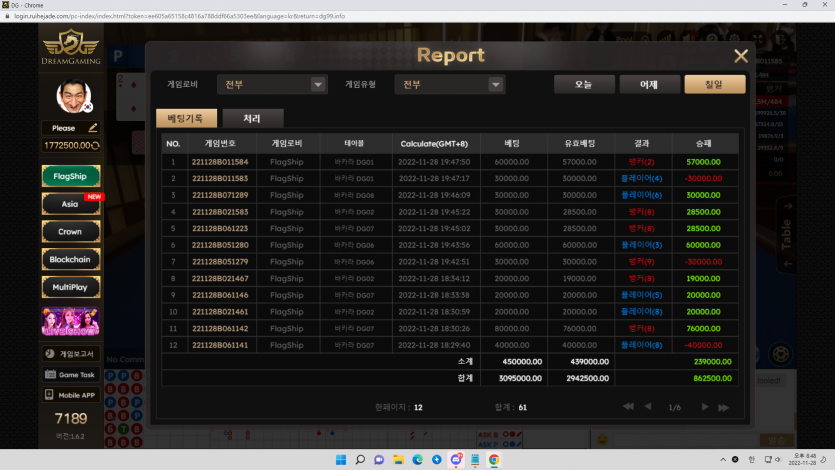The width and height of the screenshot is (835, 470).
Task: Click the 플레이어(4) result in row 2
Action: click(x=641, y=178)
